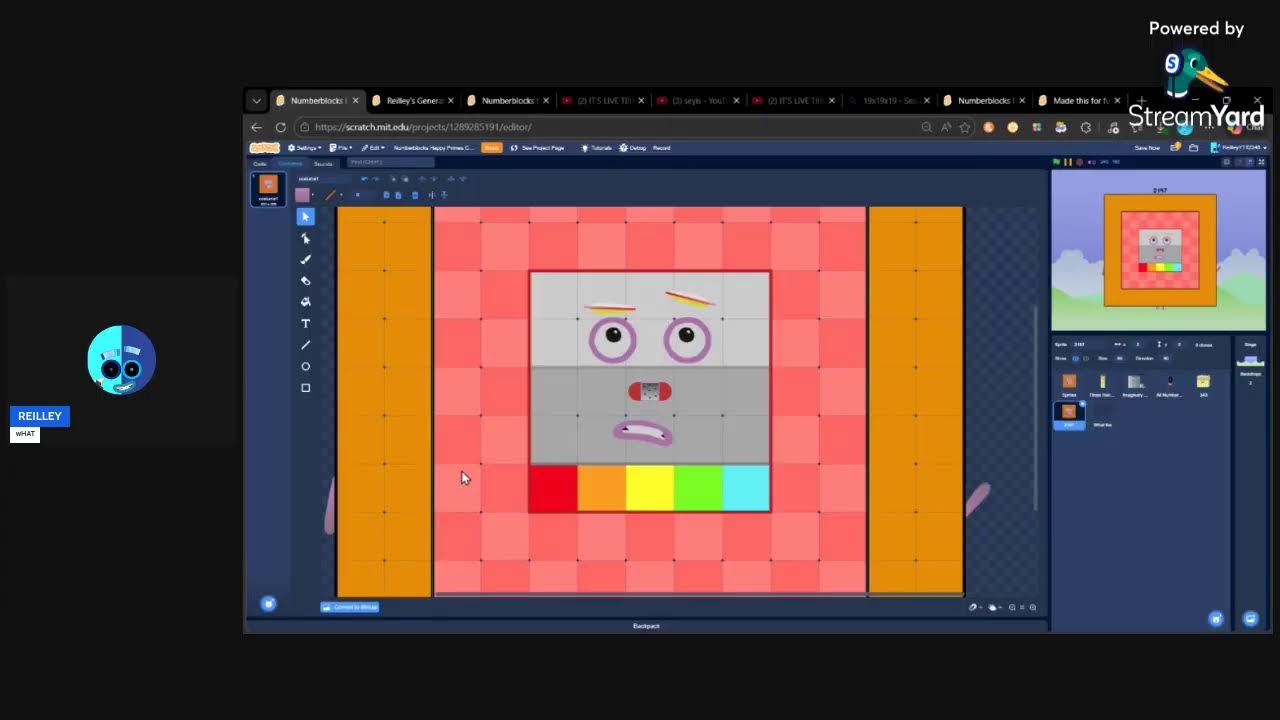Open the Edit dropdown menu
The height and width of the screenshot is (720, 1280).
(373, 148)
